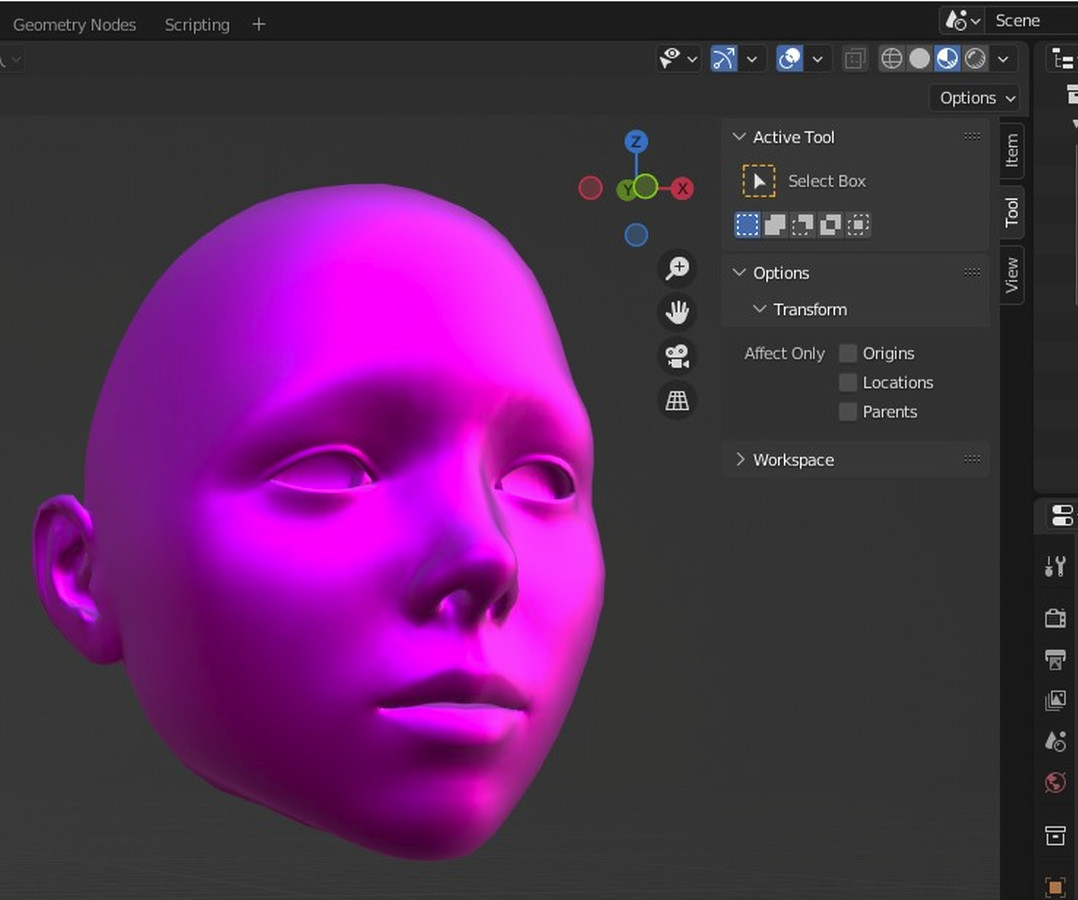Open the overlays settings dropdown arrow
1078x900 pixels.
(817, 59)
